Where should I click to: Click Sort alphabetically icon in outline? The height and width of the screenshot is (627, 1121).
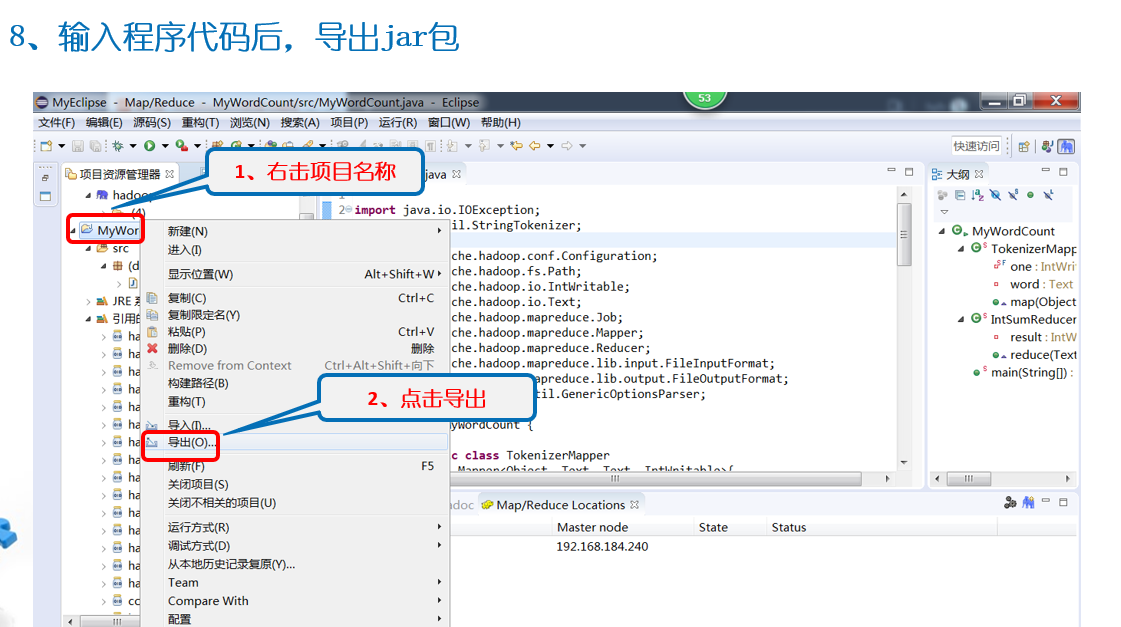[x=977, y=194]
